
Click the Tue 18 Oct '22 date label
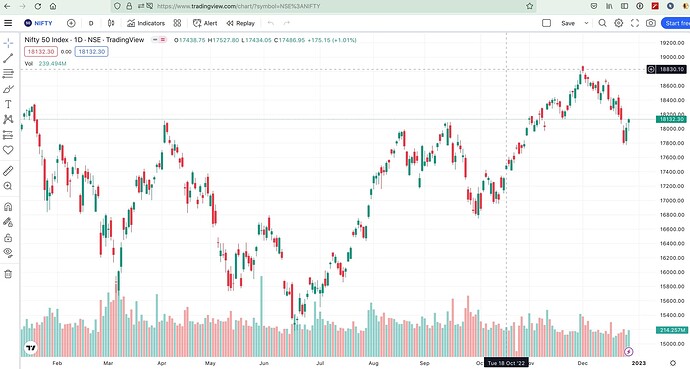pyautogui.click(x=506, y=363)
